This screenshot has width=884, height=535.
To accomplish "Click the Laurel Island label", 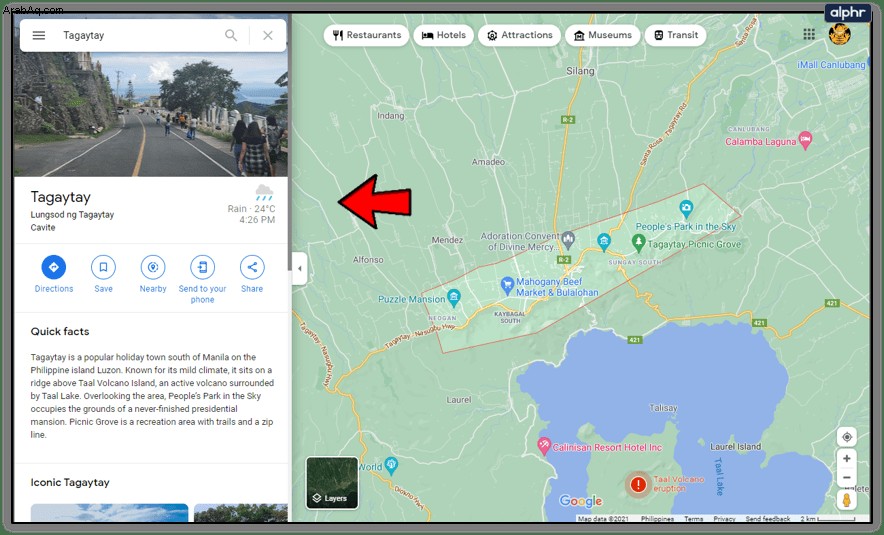I will [735, 446].
